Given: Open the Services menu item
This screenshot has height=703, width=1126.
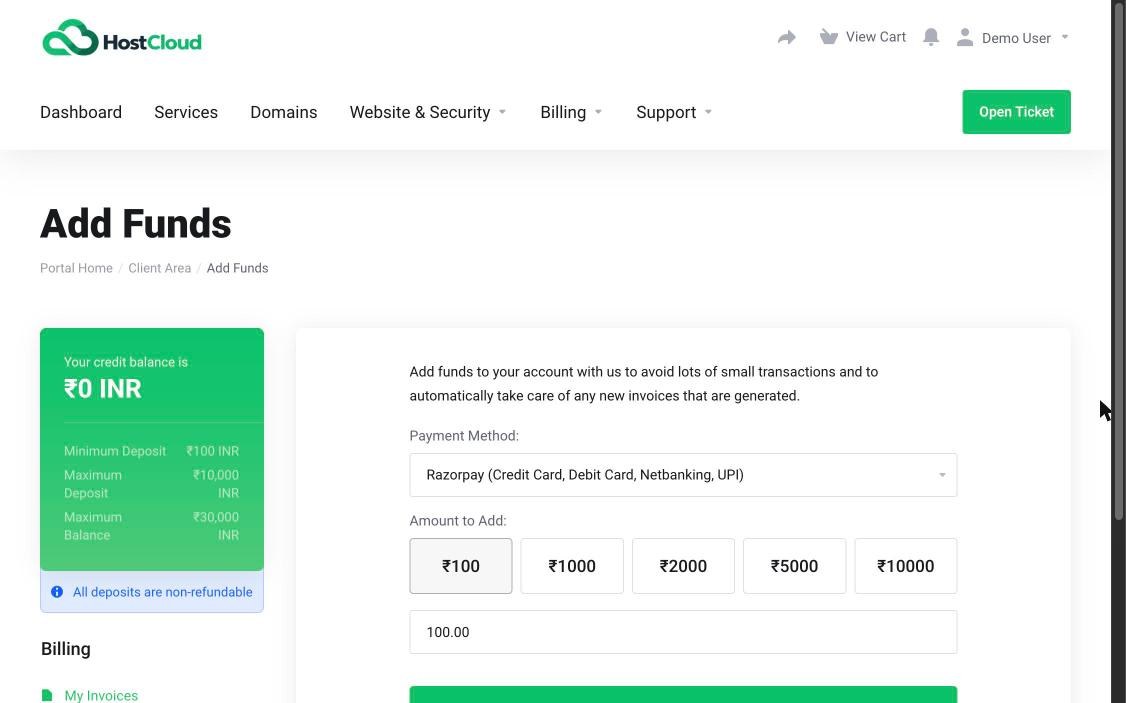Looking at the screenshot, I should 186,112.
